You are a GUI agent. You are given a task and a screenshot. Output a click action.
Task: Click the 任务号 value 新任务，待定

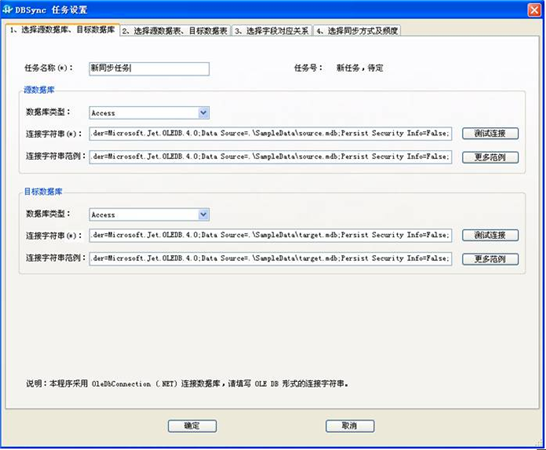[360, 68]
